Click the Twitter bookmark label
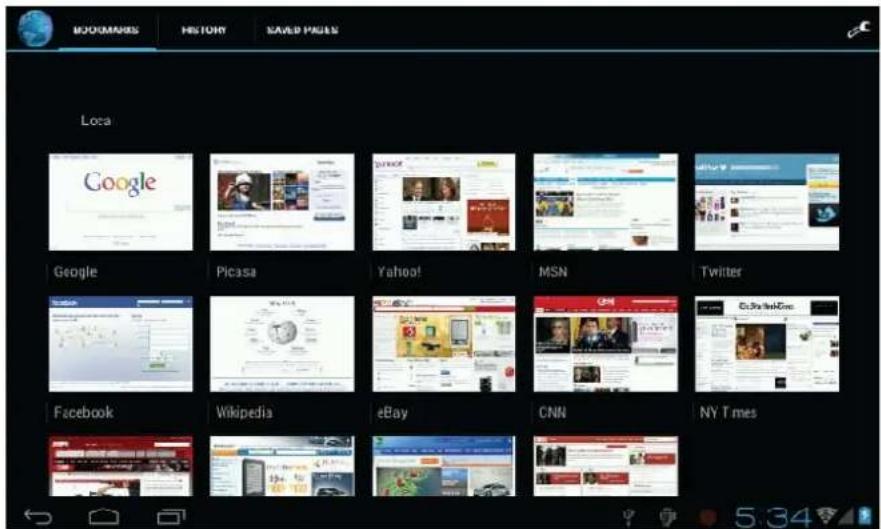The width and height of the screenshot is (881, 529). tap(721, 272)
